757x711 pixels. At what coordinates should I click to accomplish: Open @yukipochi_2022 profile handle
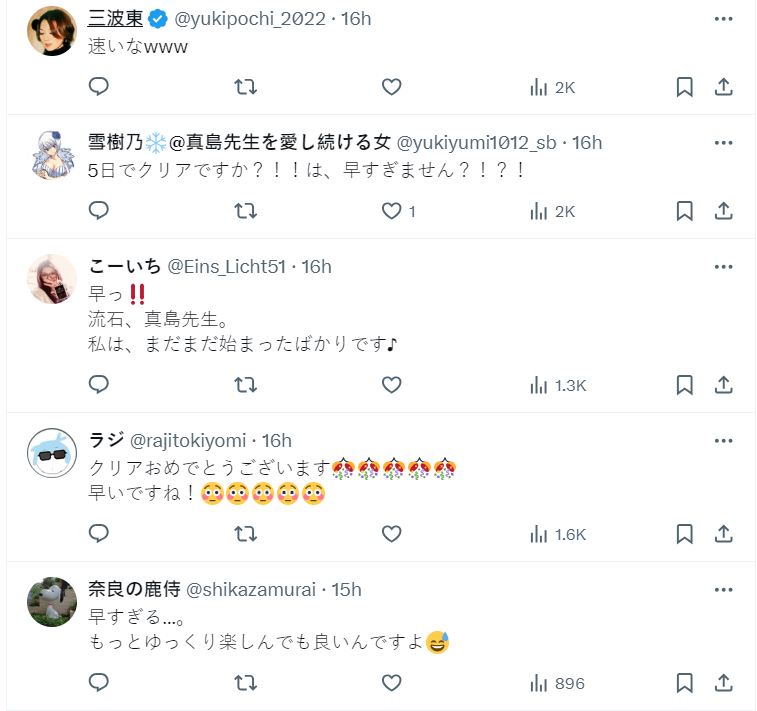coord(252,19)
